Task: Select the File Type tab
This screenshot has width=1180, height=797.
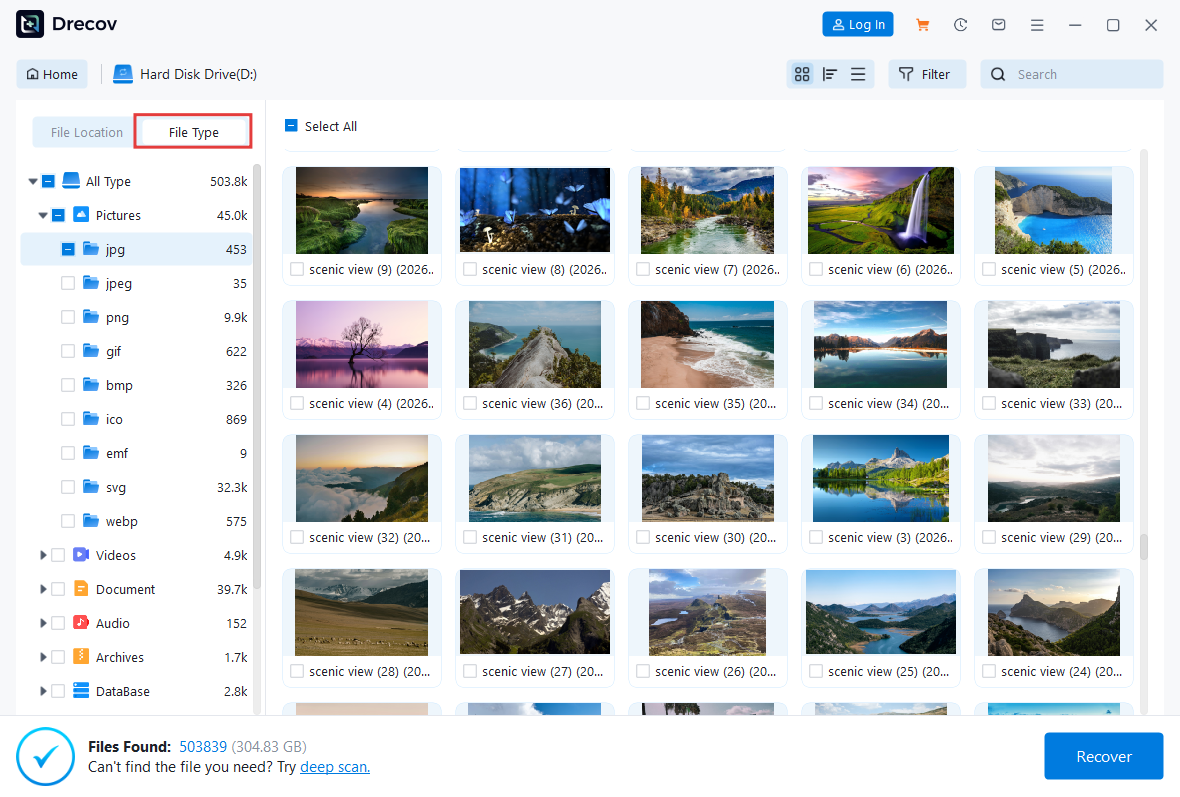Action: click(x=193, y=132)
